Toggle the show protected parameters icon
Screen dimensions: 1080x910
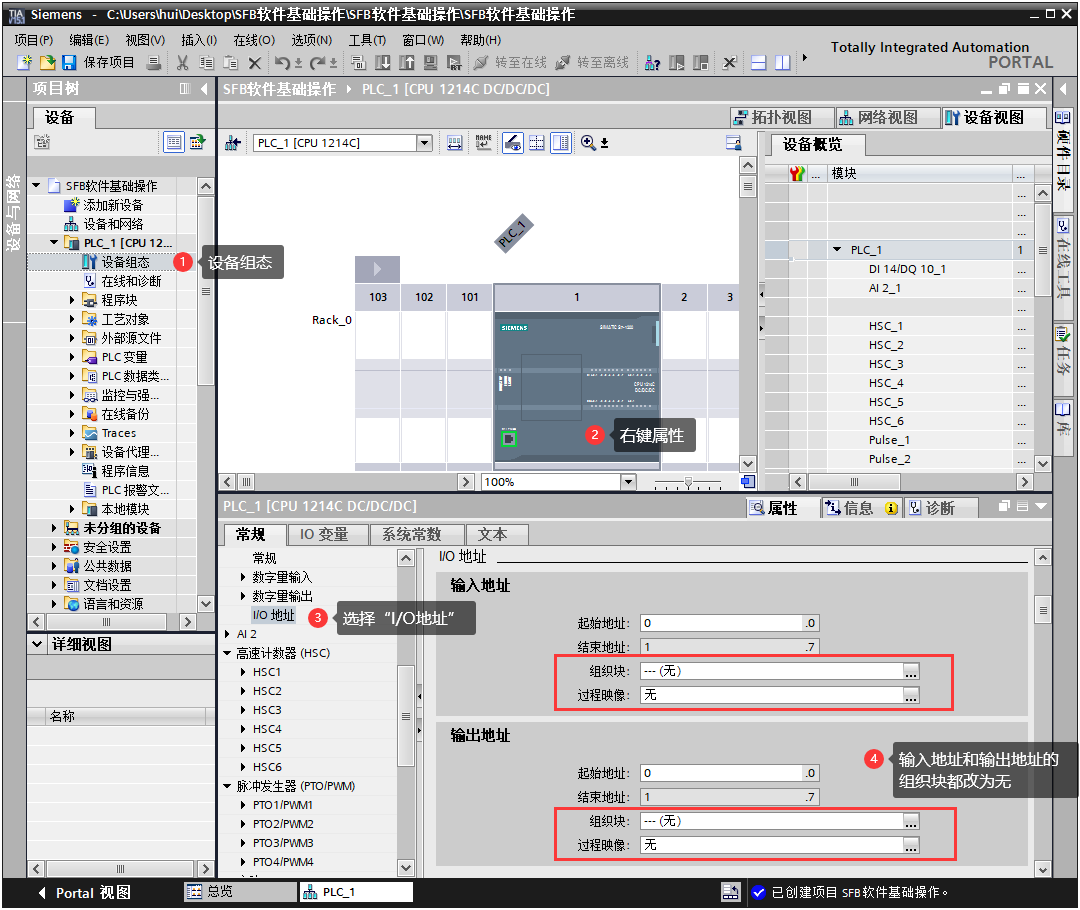(512, 143)
